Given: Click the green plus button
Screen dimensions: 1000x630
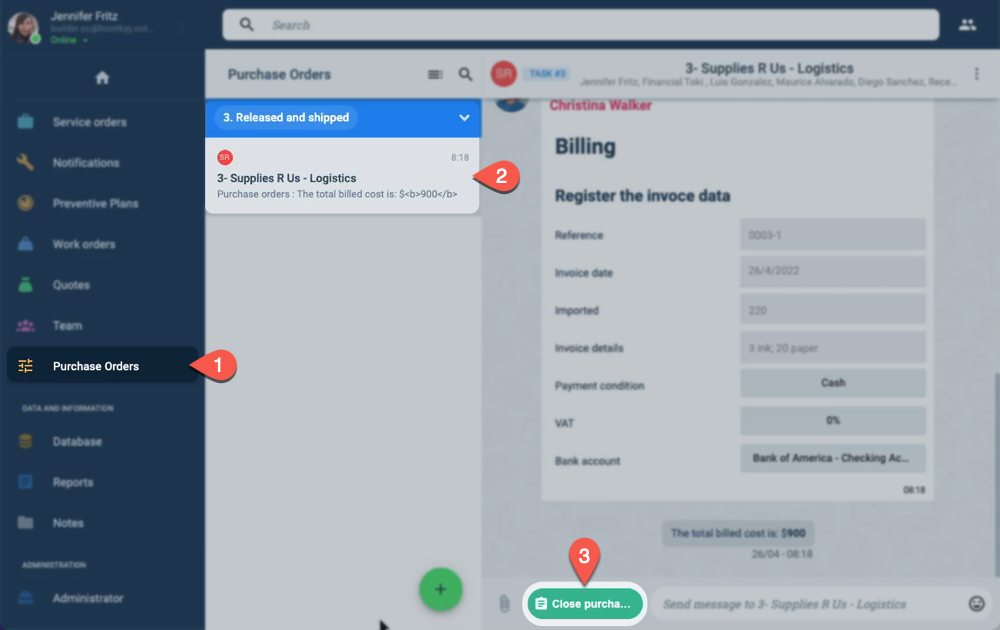Looking at the screenshot, I should click(x=440, y=590).
